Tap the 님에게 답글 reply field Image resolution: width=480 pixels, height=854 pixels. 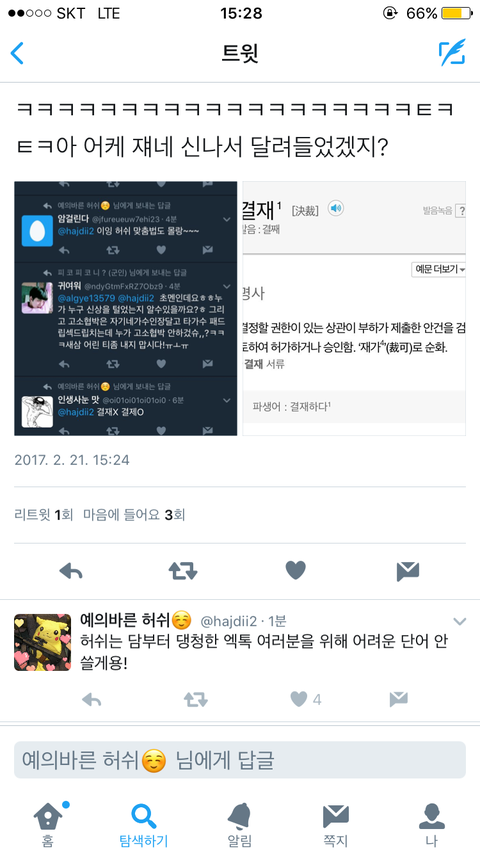click(x=240, y=760)
